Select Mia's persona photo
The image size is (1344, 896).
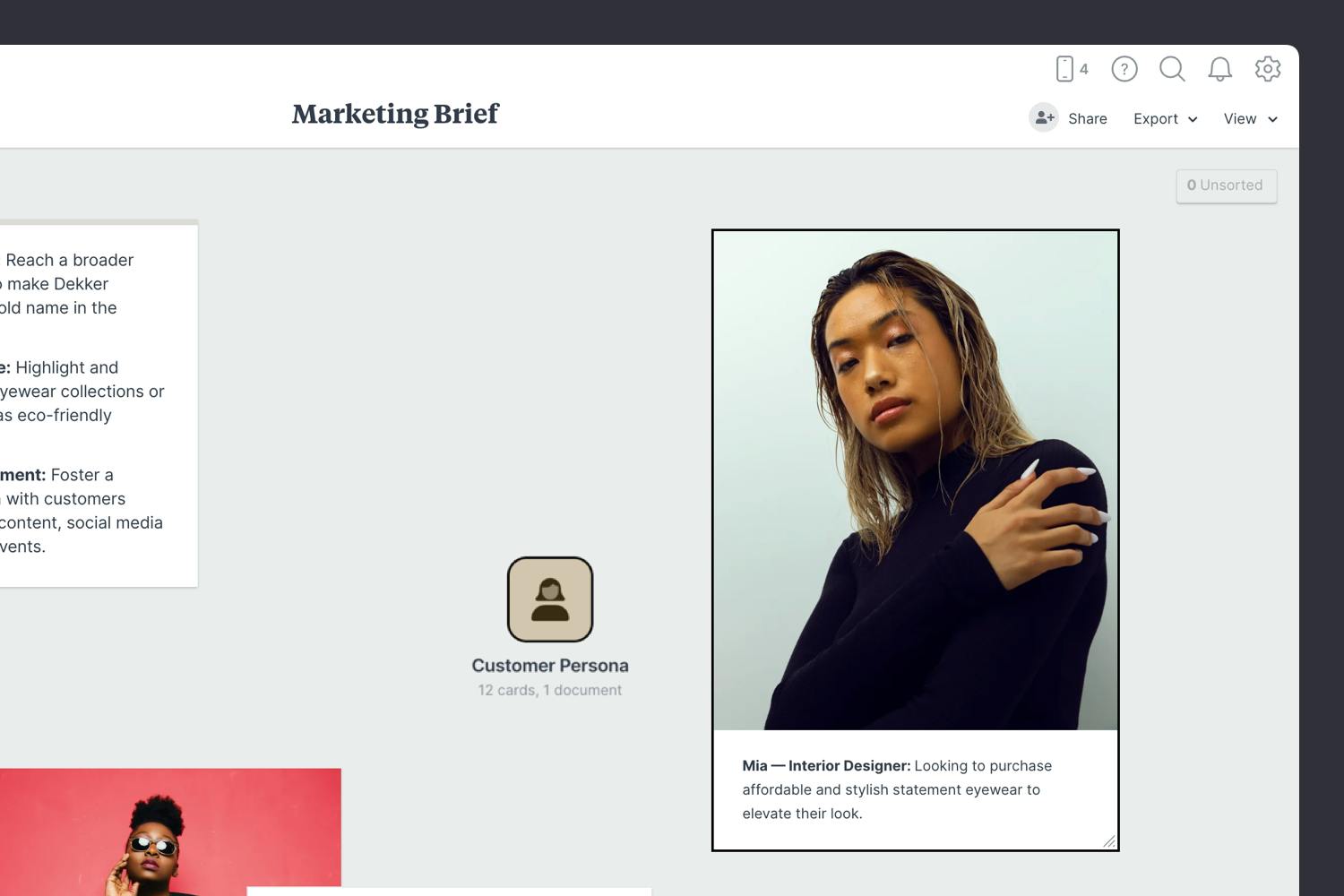coord(915,484)
